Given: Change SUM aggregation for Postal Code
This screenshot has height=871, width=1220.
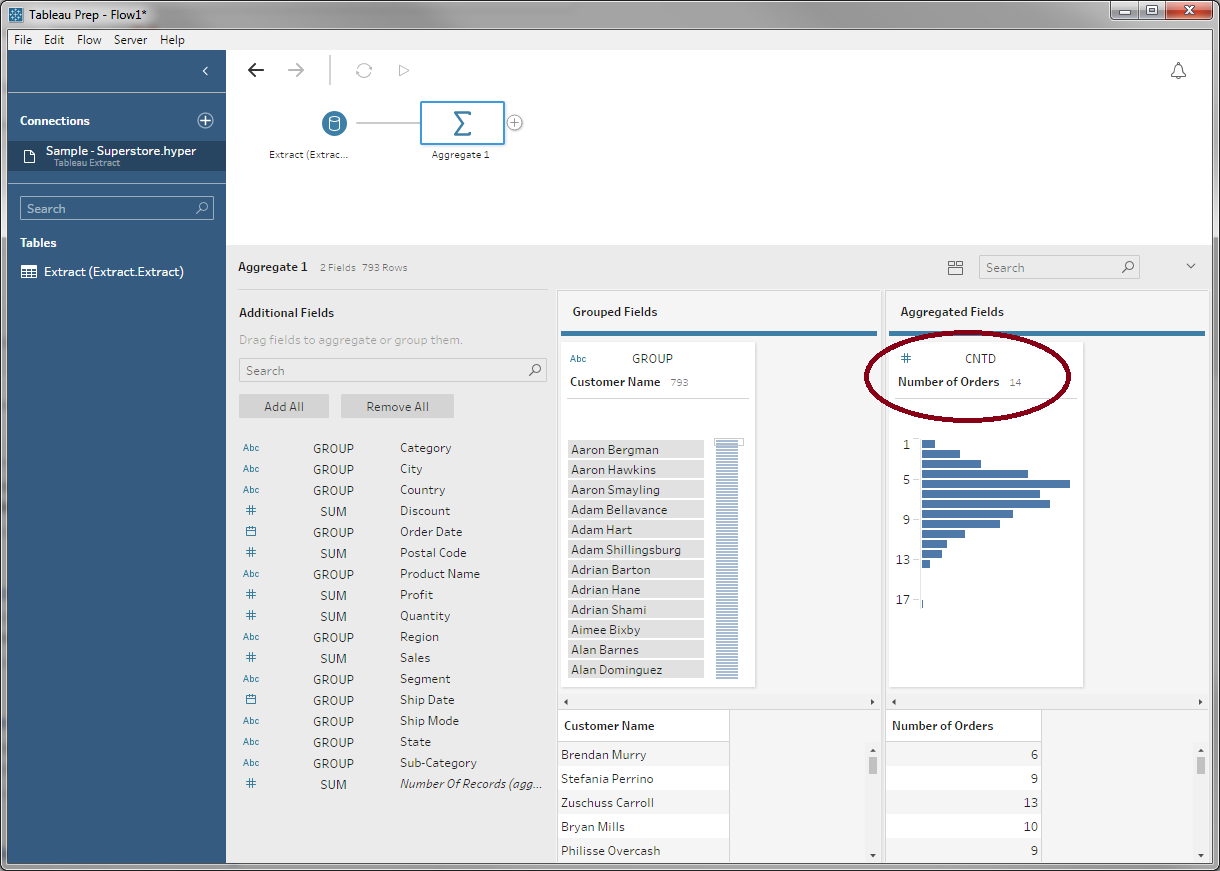Looking at the screenshot, I should click(333, 553).
